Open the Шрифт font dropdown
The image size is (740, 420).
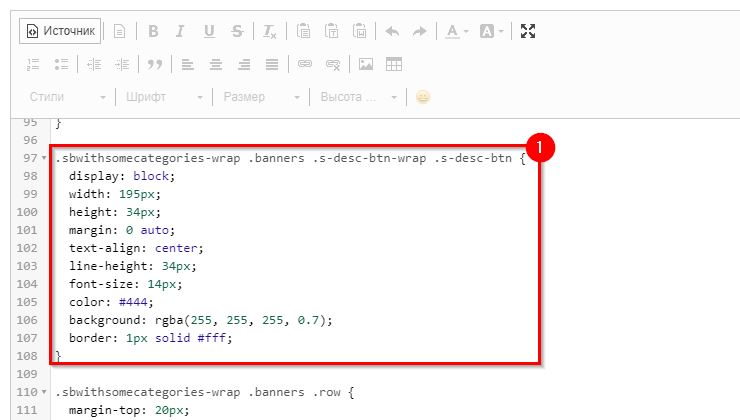(164, 97)
